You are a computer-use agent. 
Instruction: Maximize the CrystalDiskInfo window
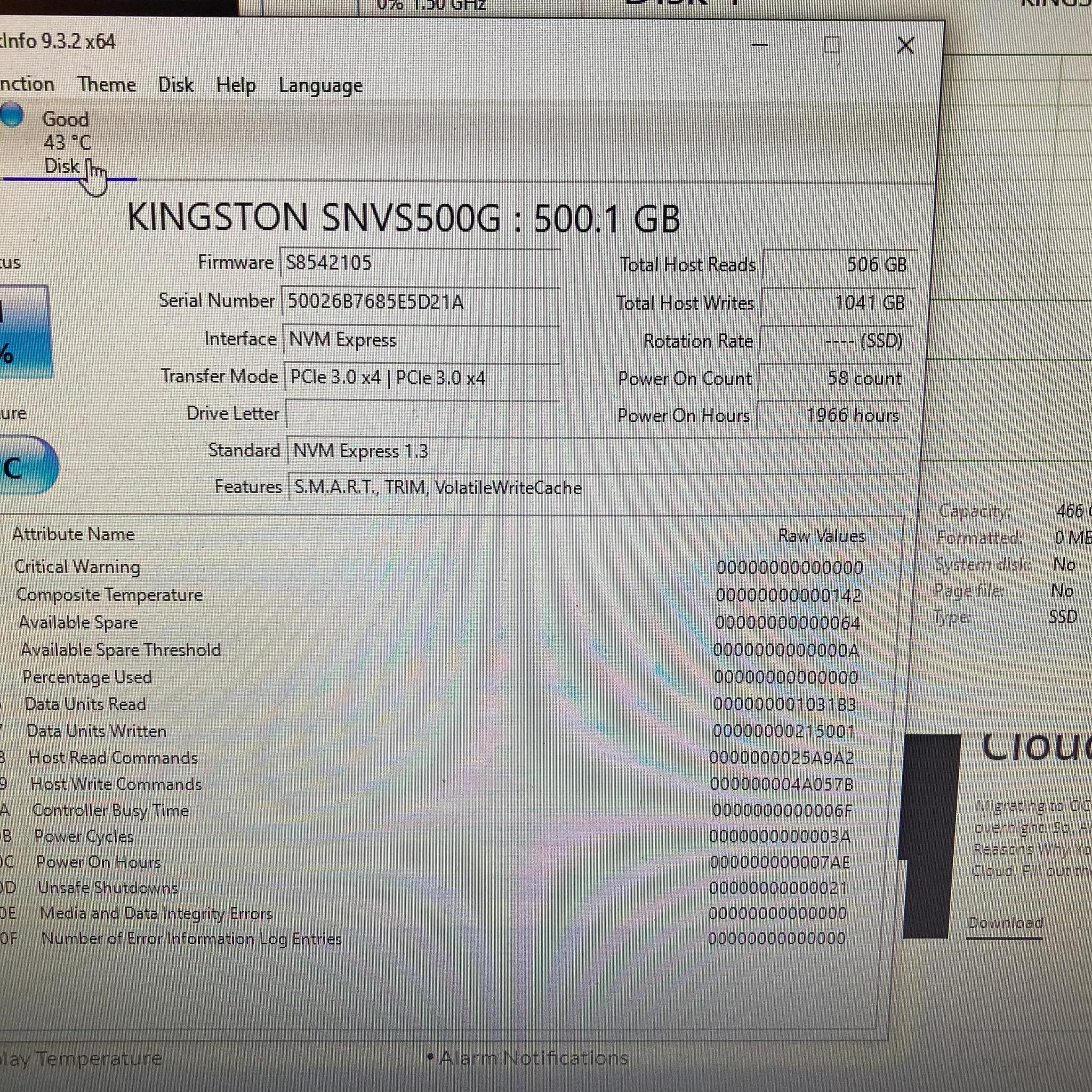coord(832,45)
